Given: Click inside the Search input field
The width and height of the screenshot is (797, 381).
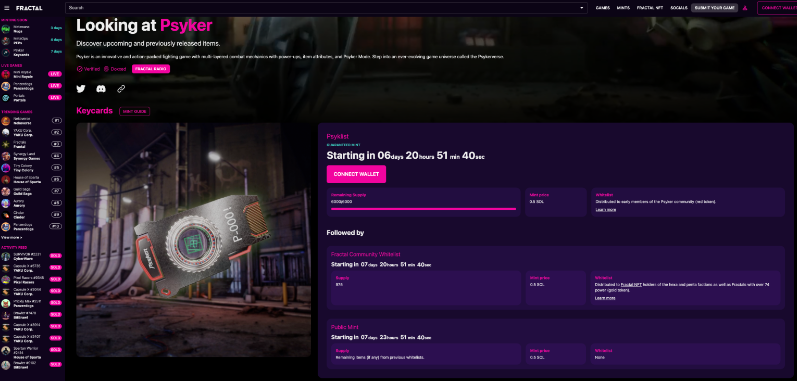Looking at the screenshot, I should click(x=323, y=8).
